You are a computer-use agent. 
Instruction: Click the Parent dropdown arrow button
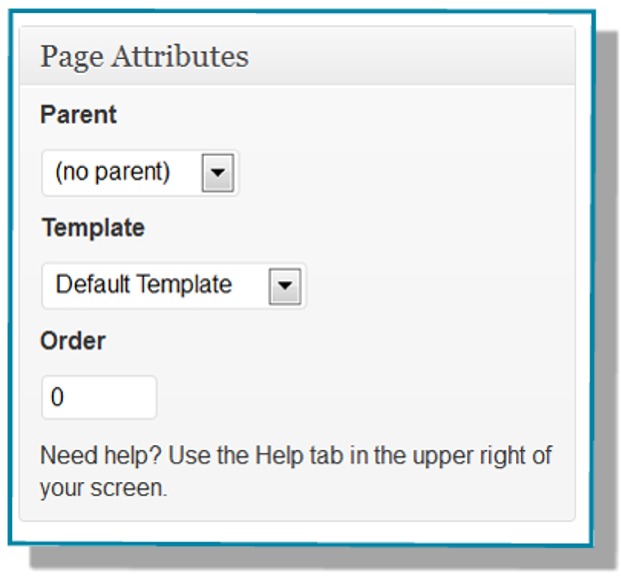click(x=218, y=175)
